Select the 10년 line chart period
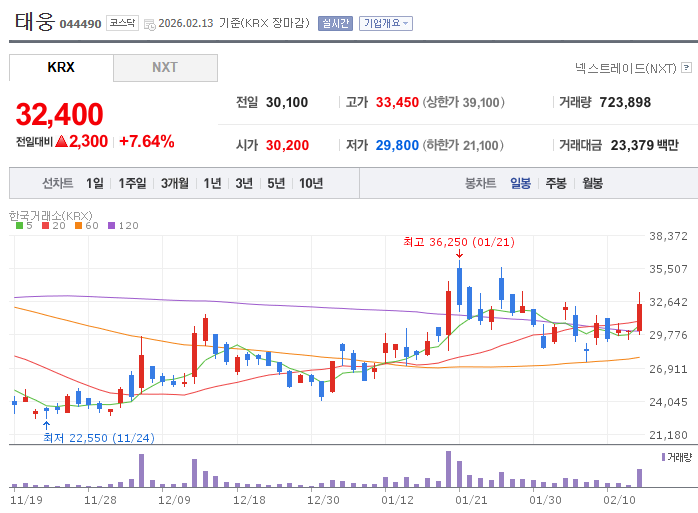The image size is (698, 513). coord(311,183)
